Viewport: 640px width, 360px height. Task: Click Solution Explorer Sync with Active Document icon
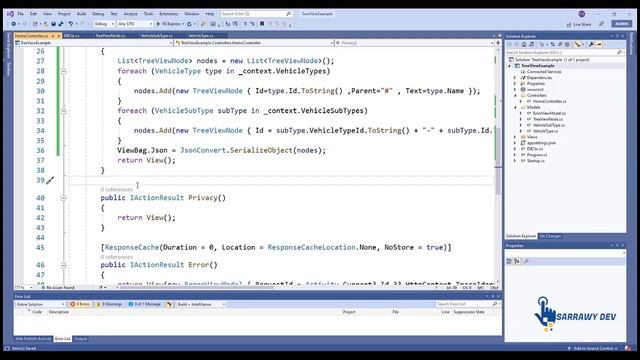(553, 44)
